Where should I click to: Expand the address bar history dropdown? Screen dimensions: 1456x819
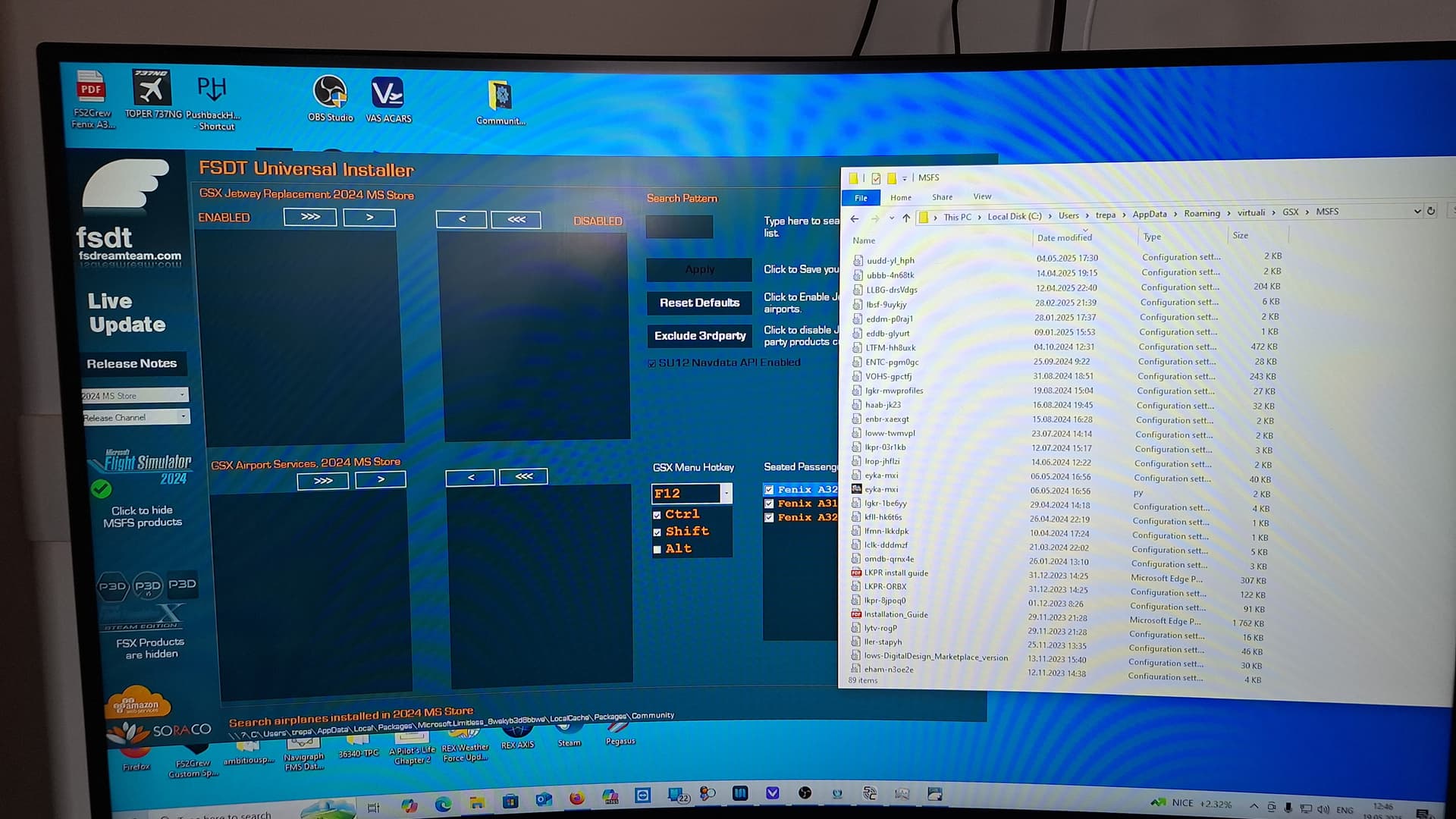click(x=1417, y=212)
